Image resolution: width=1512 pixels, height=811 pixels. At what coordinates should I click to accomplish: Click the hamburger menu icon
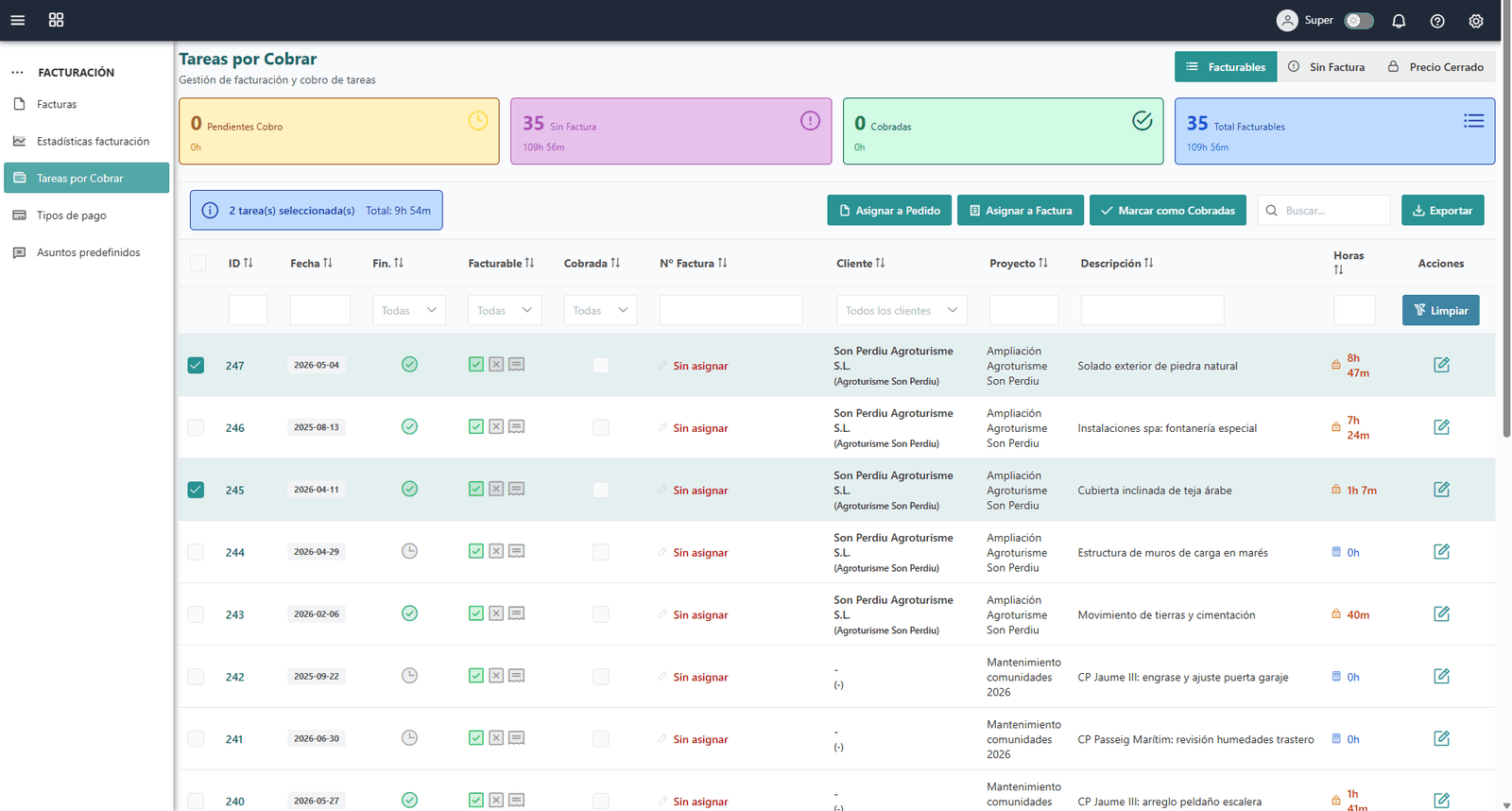click(x=17, y=20)
